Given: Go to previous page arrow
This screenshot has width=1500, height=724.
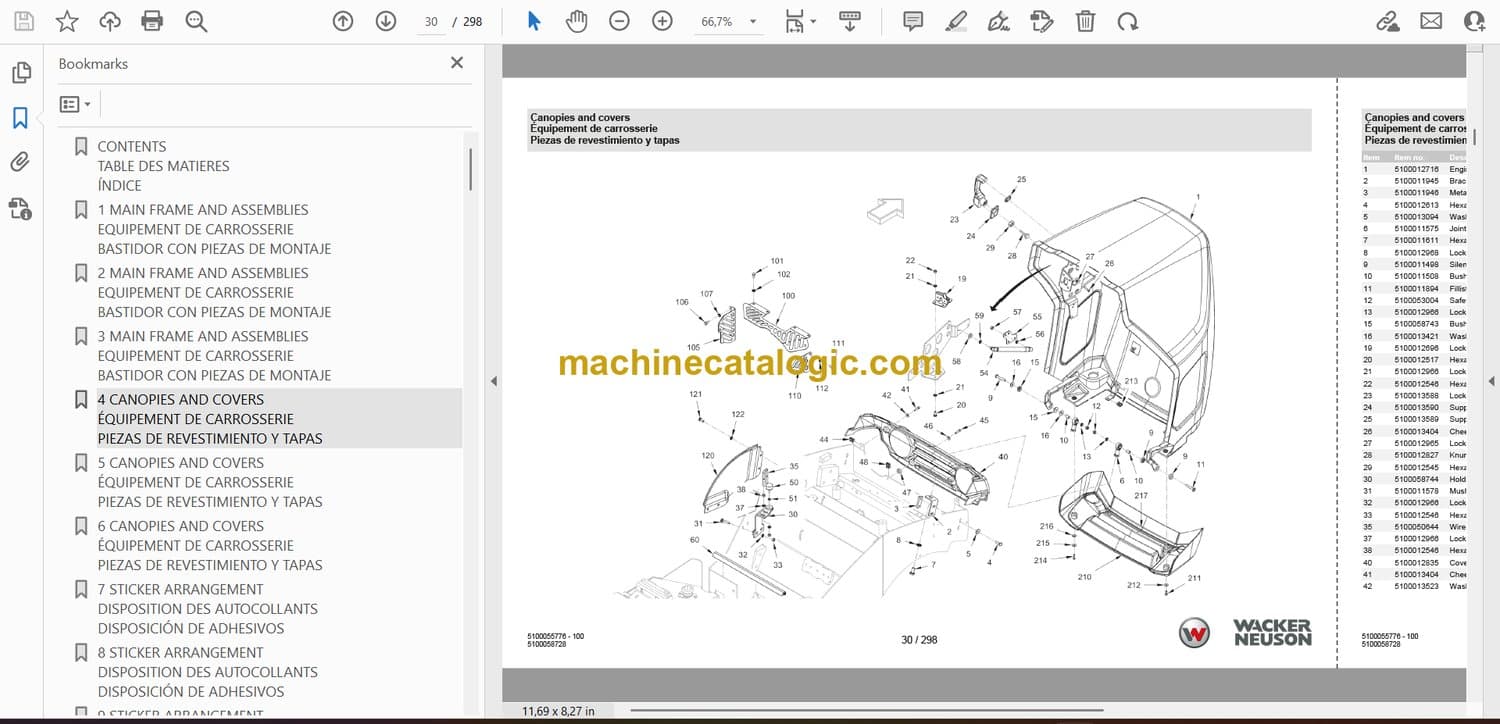Looking at the screenshot, I should (343, 21).
